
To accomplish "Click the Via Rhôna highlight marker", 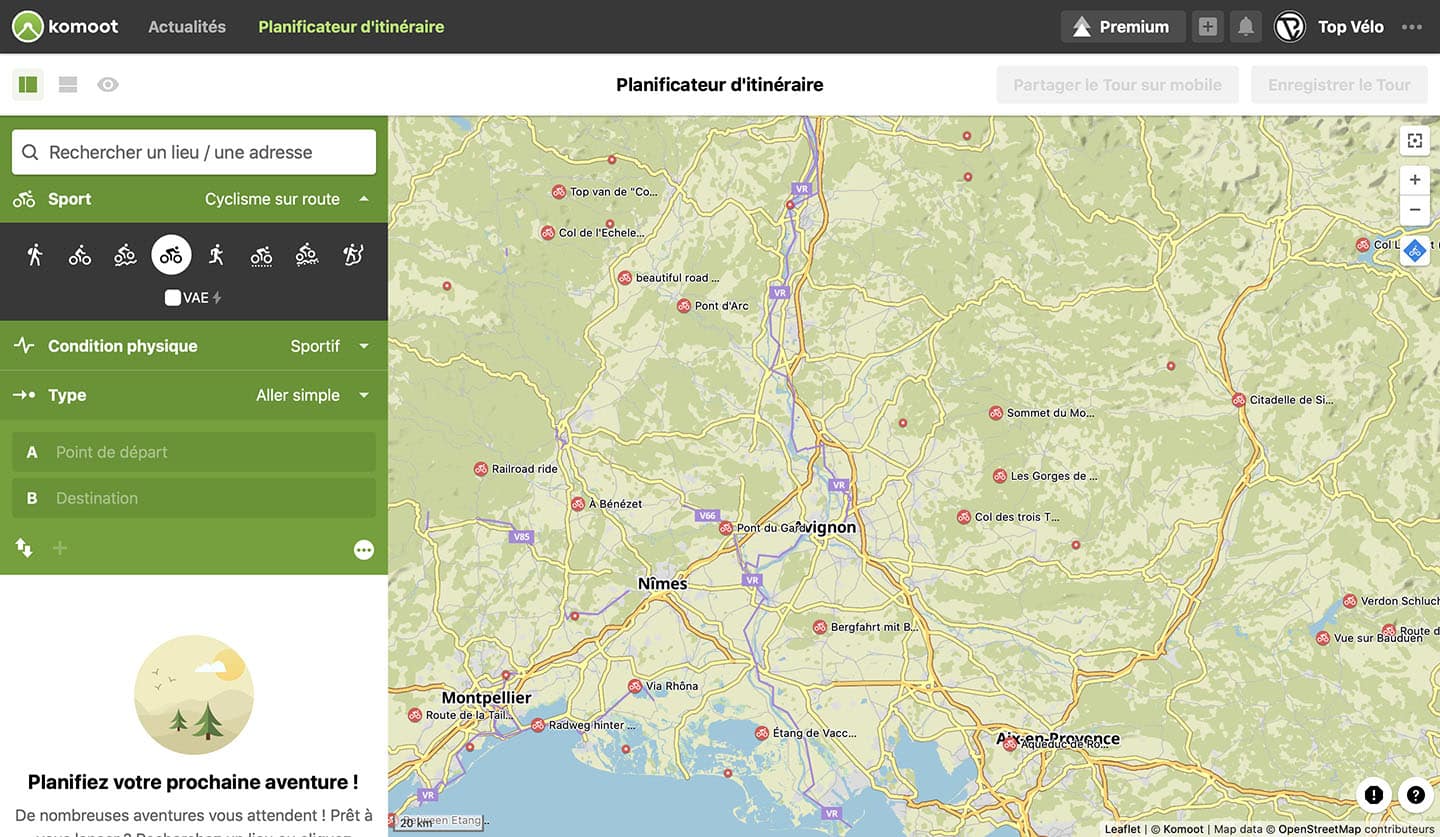I will tap(635, 686).
